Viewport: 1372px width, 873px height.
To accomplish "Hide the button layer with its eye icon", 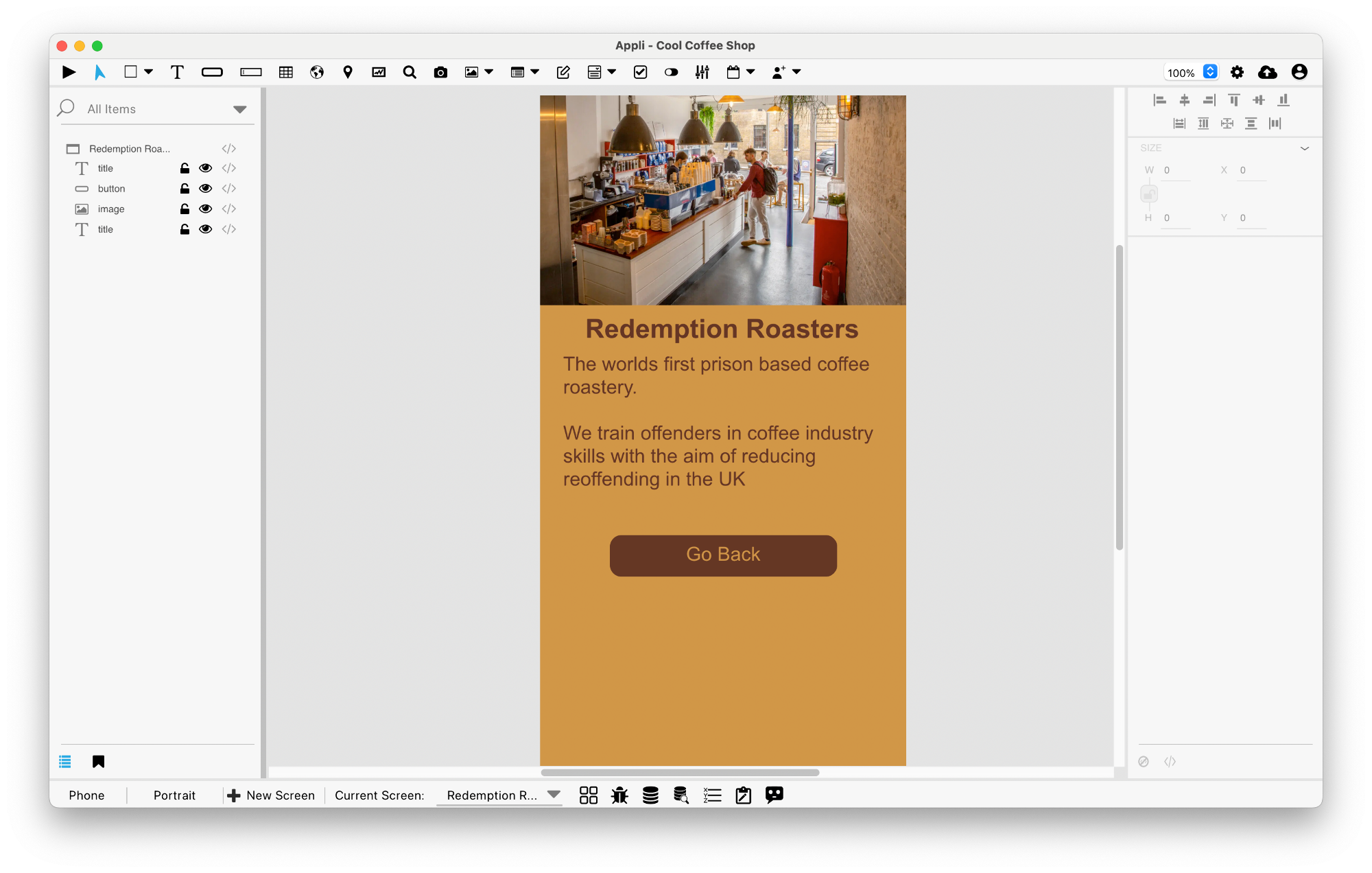I will pyautogui.click(x=205, y=188).
